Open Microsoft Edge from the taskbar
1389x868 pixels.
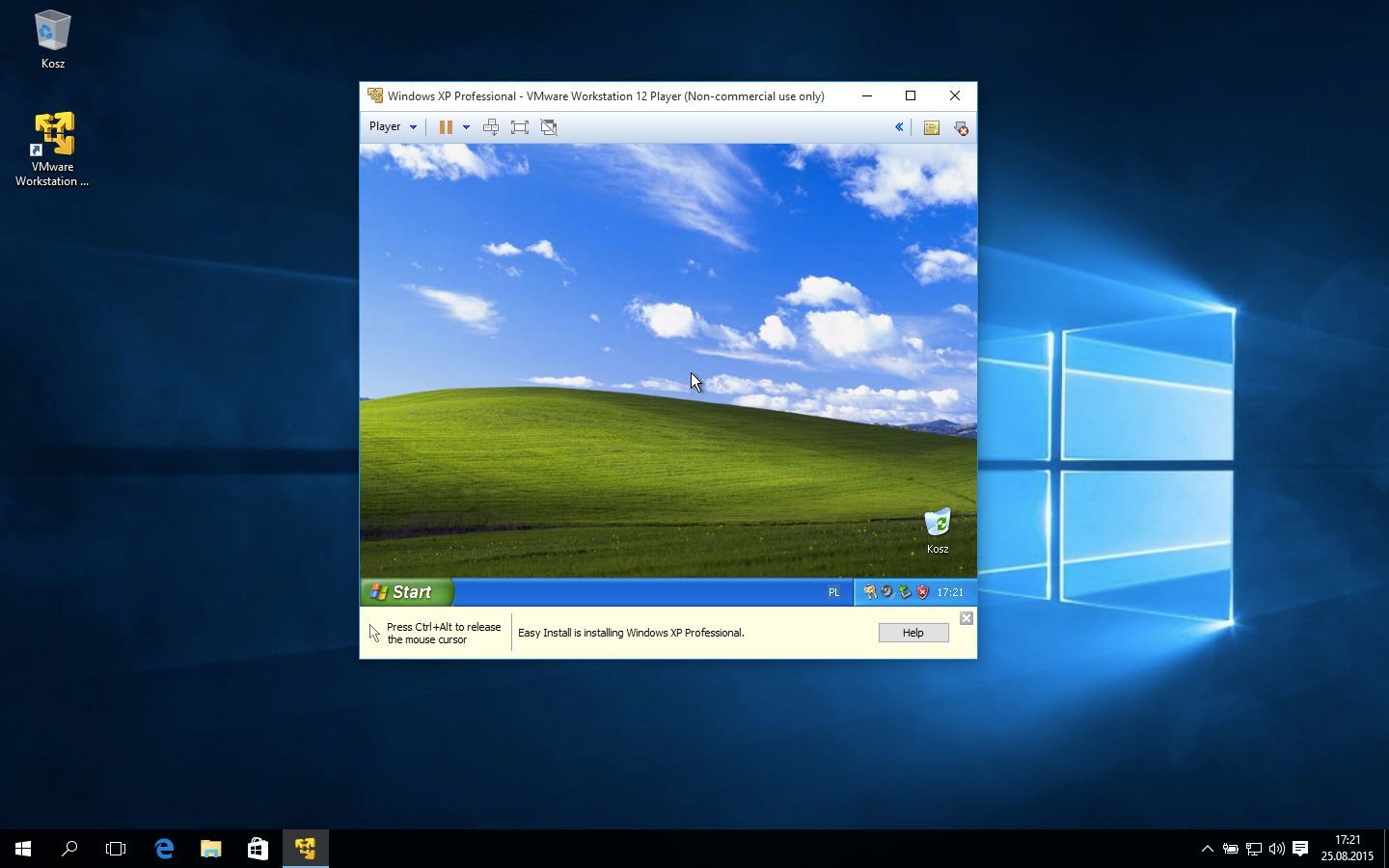[164, 849]
